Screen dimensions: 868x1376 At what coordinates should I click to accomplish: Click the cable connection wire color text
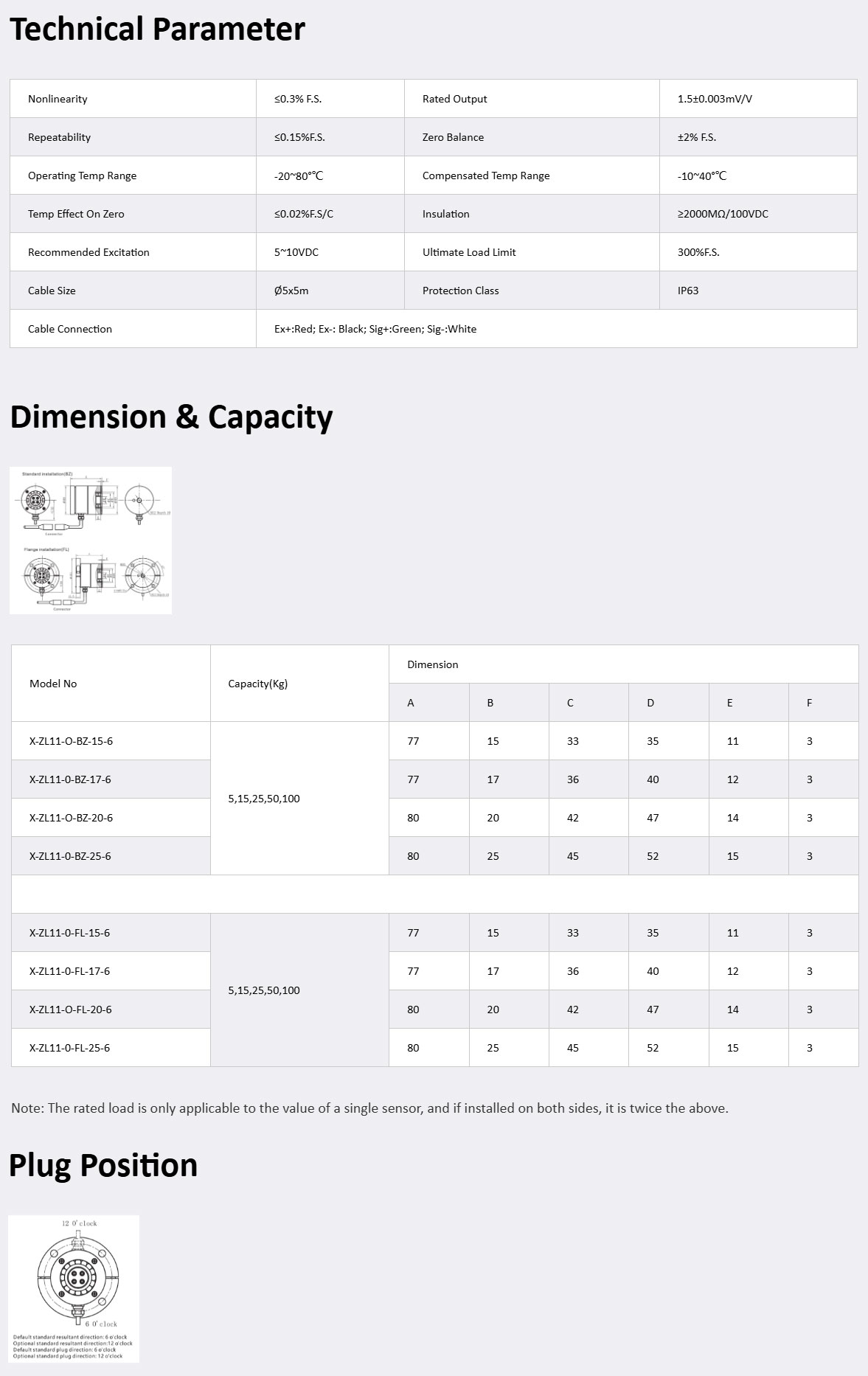[x=375, y=329]
